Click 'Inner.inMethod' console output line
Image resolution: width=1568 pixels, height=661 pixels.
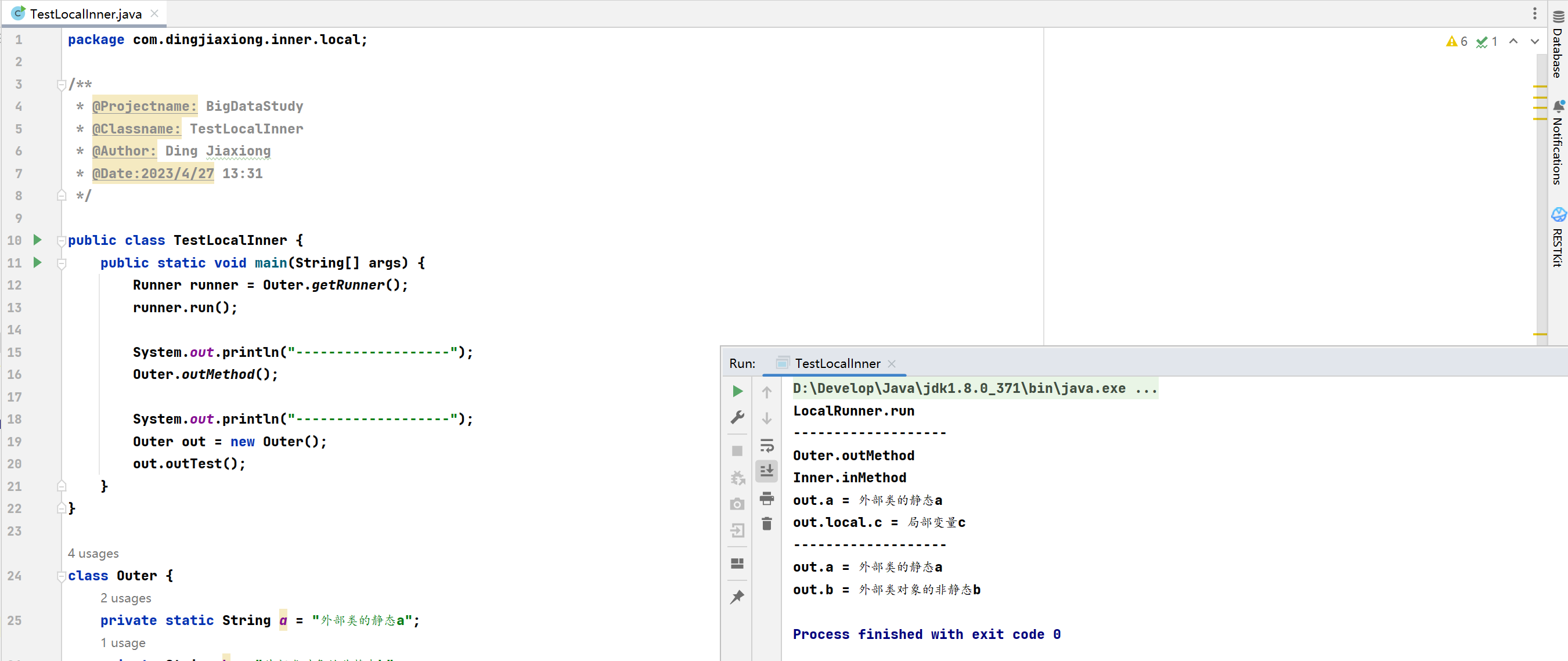point(849,478)
